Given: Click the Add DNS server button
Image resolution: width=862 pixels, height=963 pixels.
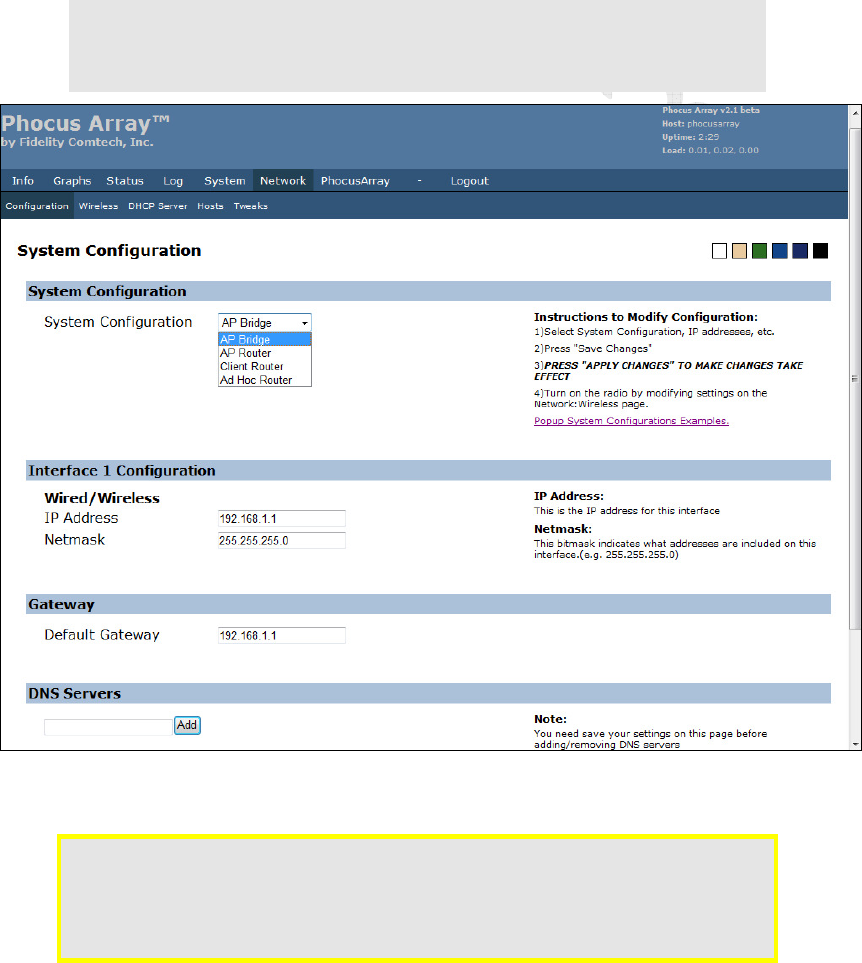Looking at the screenshot, I should tap(187, 725).
